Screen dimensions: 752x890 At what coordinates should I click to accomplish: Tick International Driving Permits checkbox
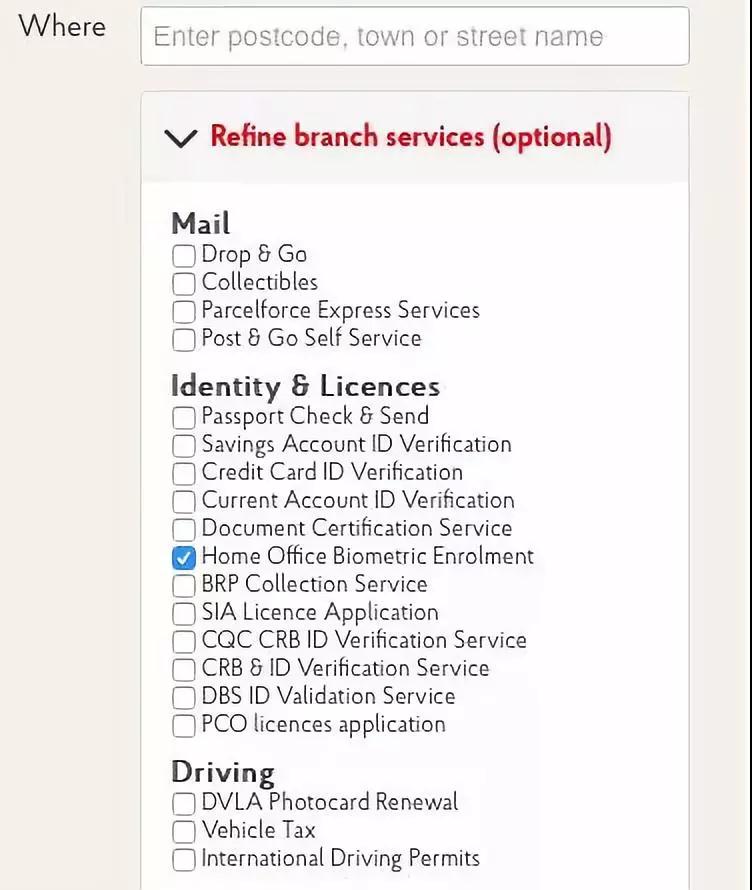pos(184,860)
